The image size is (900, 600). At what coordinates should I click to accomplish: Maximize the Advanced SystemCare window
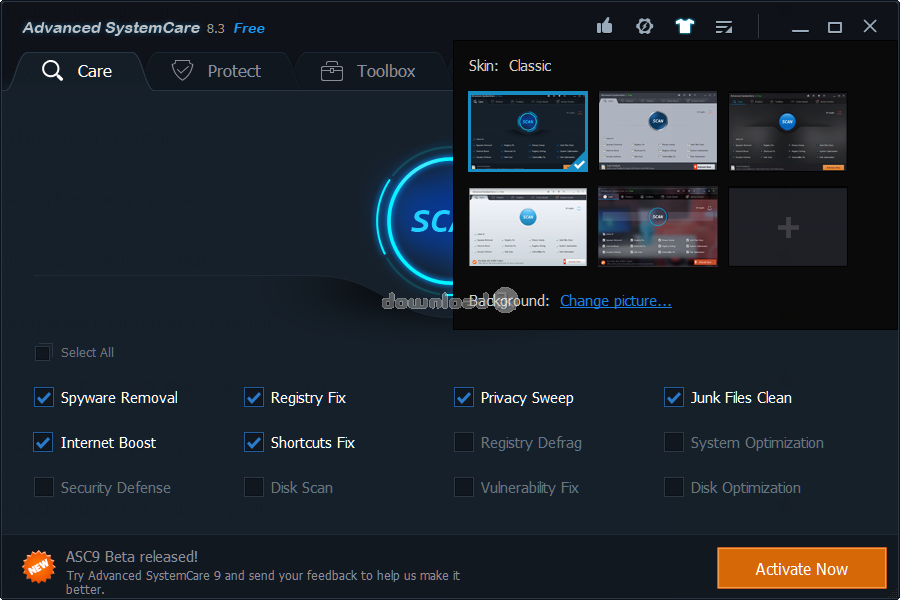coord(835,27)
